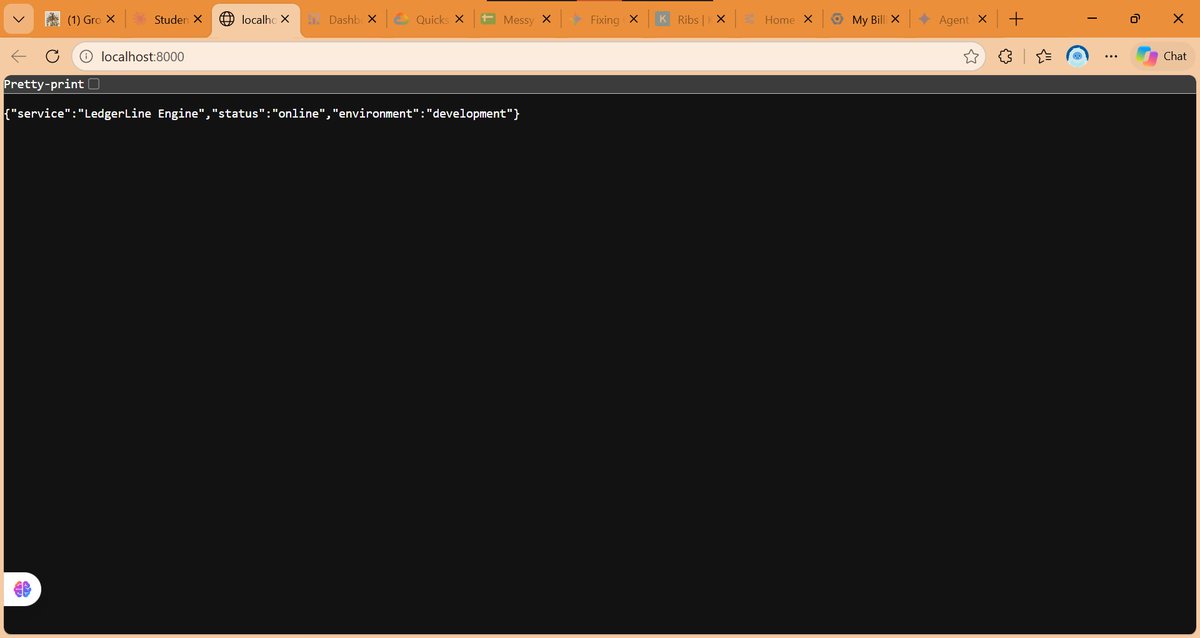Switch to the "Quicks" tab
The width and height of the screenshot is (1200, 638).
point(430,19)
